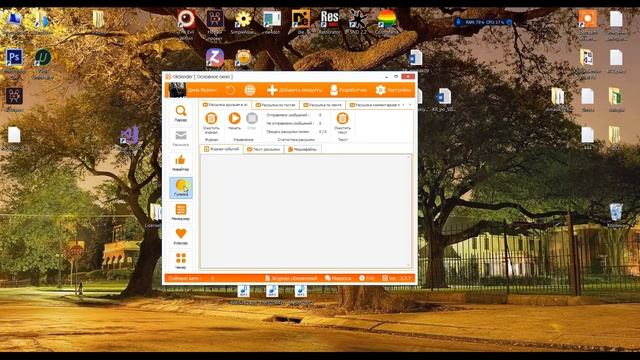The height and width of the screenshot is (360, 640).
Task: Click the grey Стоп button
Action: 252,121
